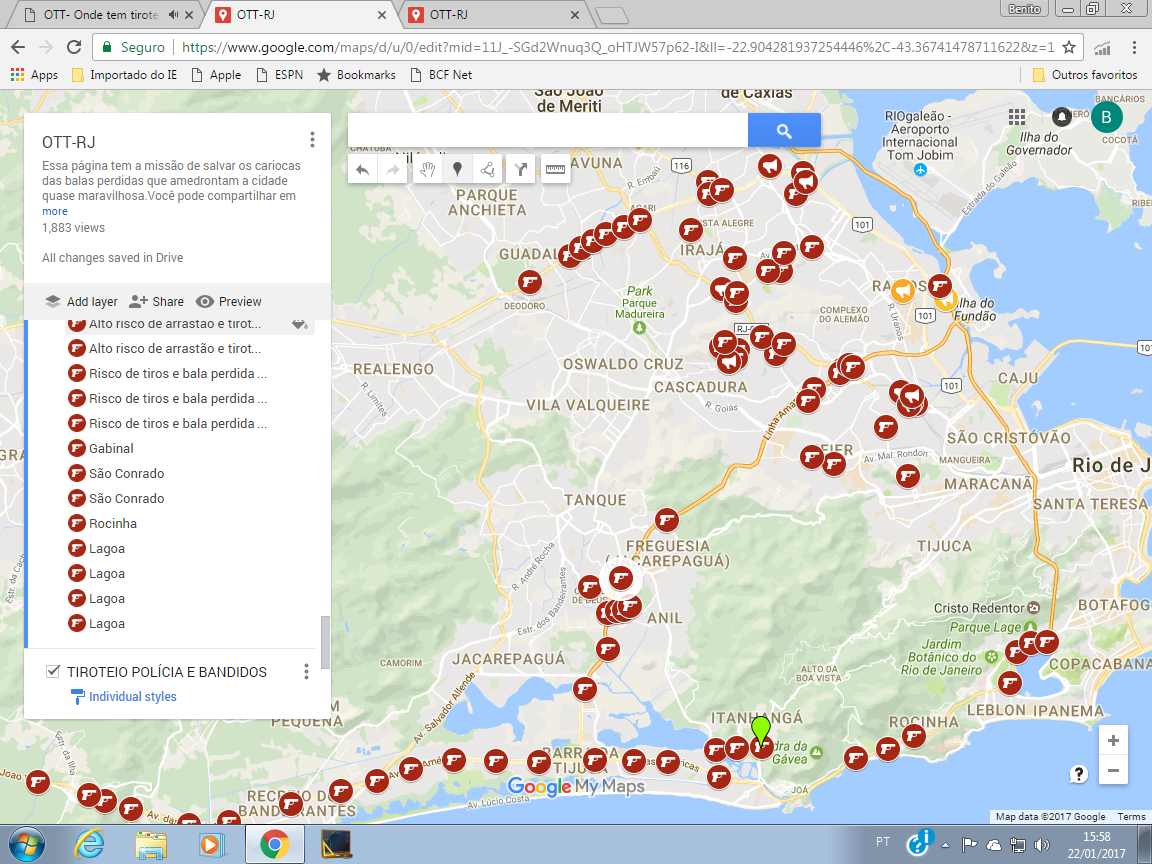Open the Apple bookmark
This screenshot has width=1152, height=864.
tap(216, 75)
